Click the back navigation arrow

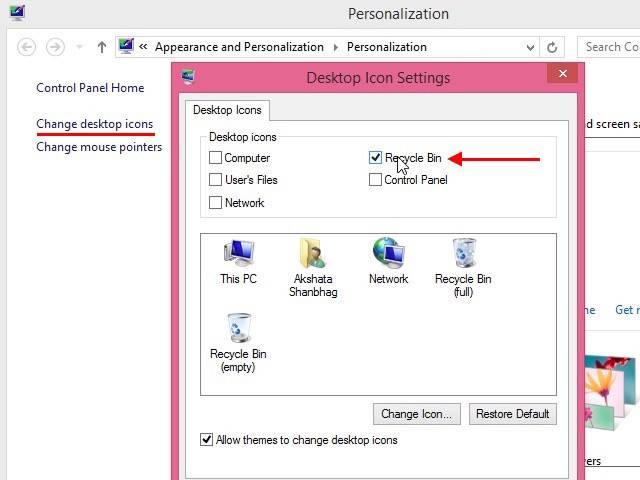pyautogui.click(x=27, y=47)
